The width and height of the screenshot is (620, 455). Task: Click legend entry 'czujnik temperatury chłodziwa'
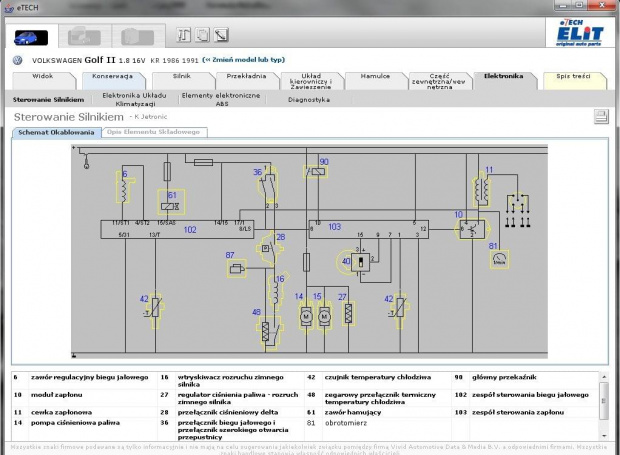[378, 378]
